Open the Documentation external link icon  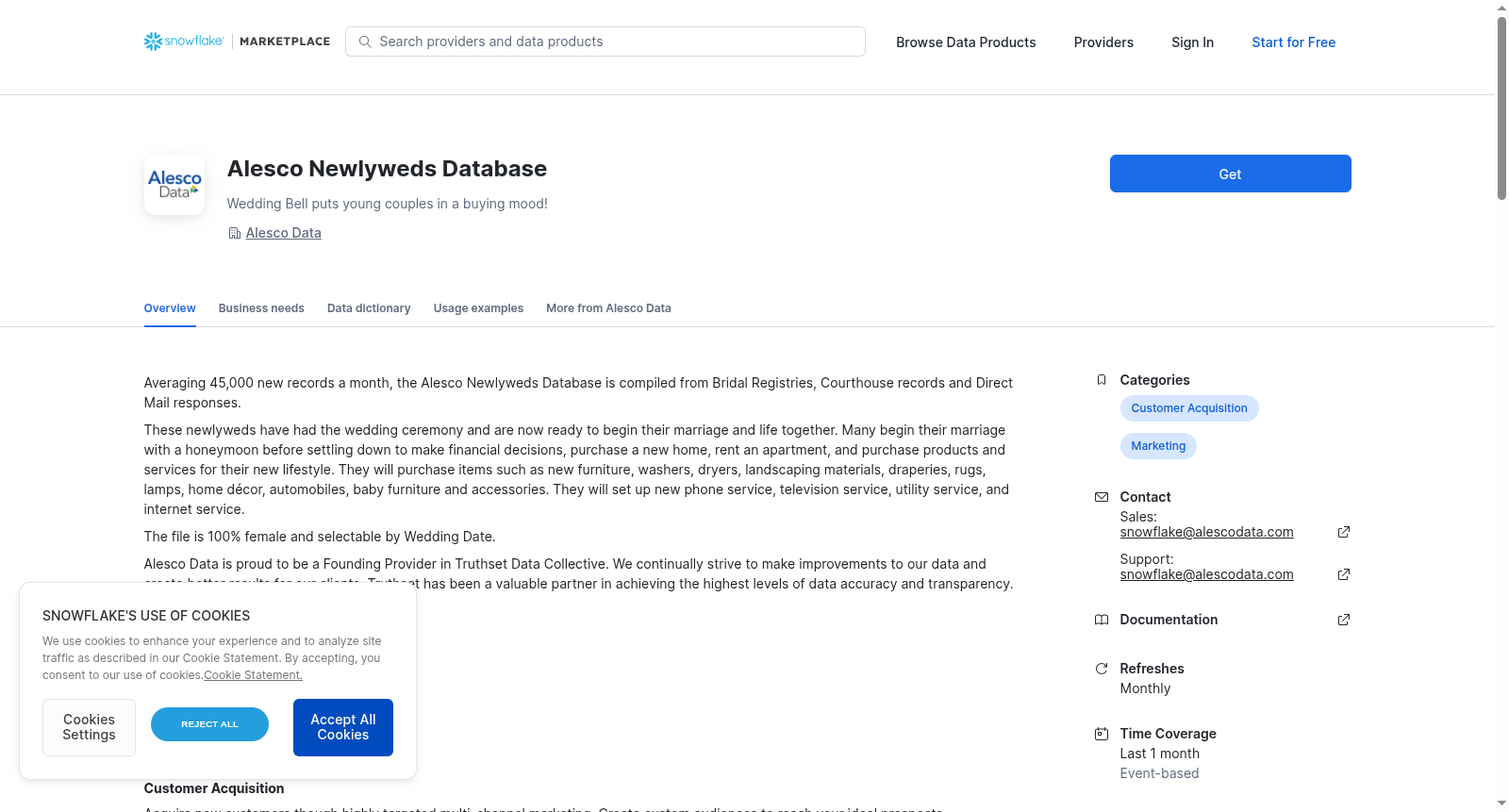[x=1344, y=620]
